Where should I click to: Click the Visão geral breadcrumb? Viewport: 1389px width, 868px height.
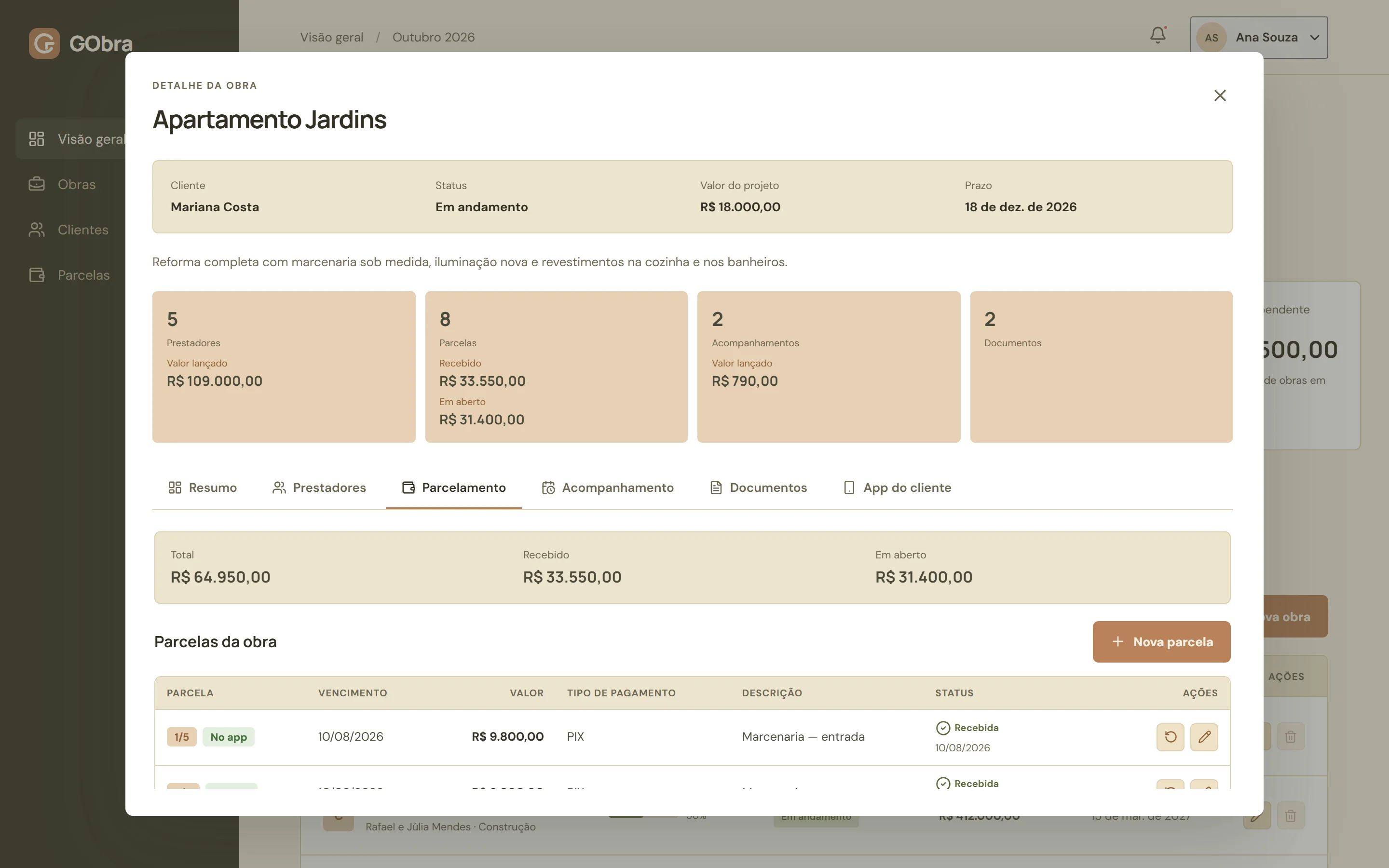click(x=332, y=37)
